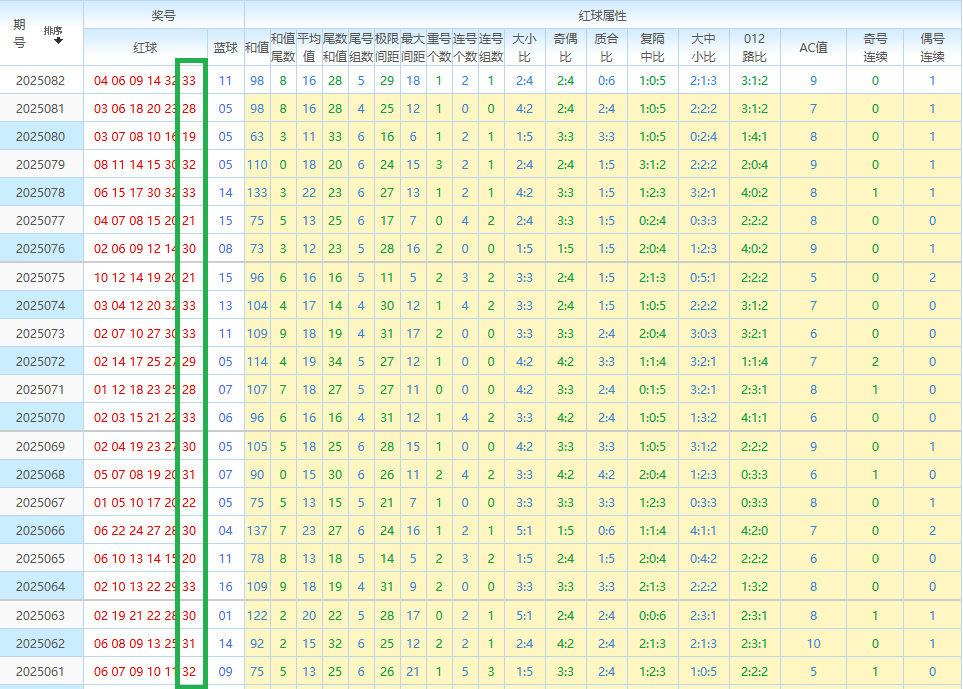This screenshot has height=689, width=963.
Task: Click red balls 08 11 14 15 30 32
Action: (145, 165)
